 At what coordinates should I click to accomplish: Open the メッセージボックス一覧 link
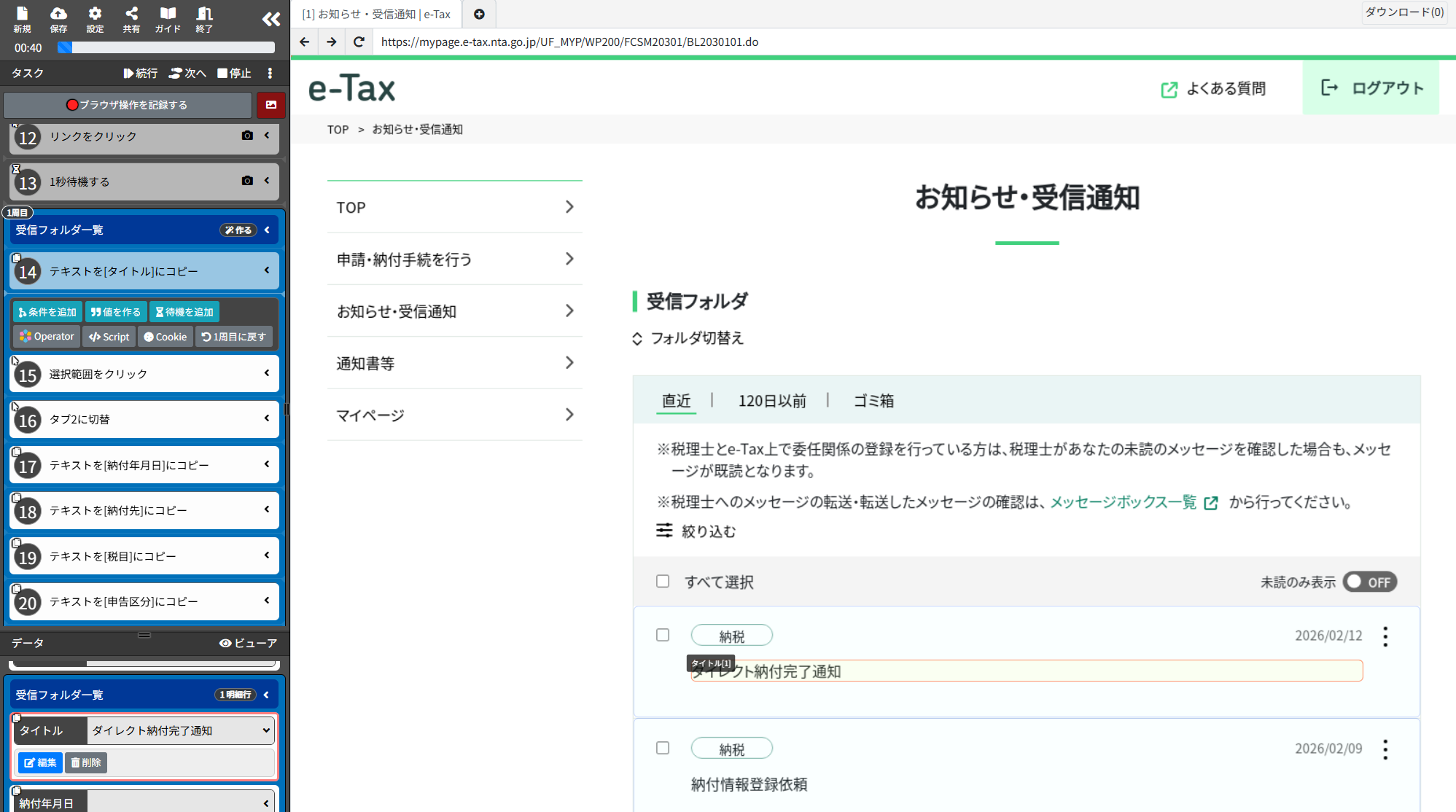point(1124,502)
